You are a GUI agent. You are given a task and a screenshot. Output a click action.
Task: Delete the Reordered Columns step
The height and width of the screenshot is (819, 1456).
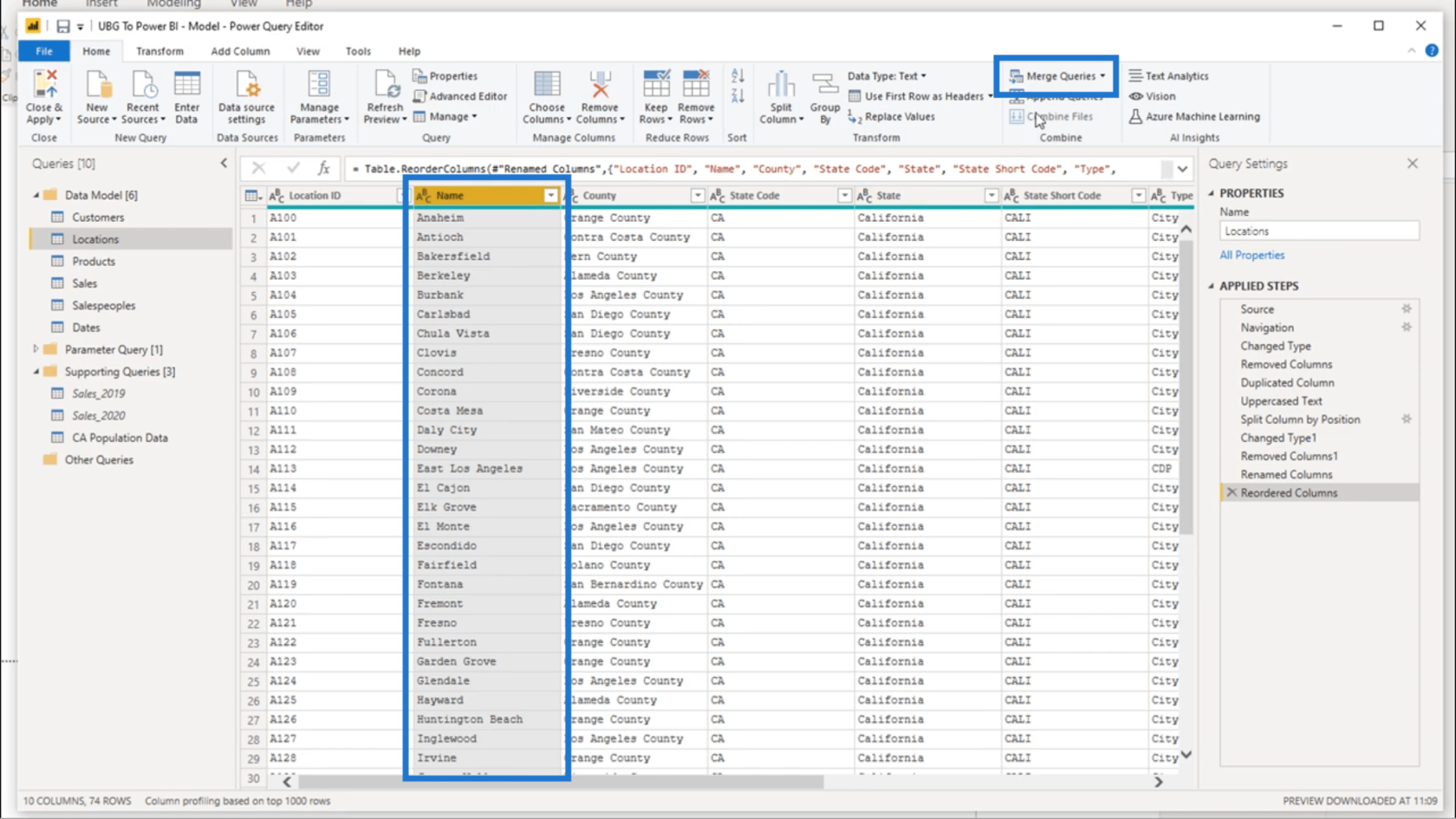coord(1232,492)
